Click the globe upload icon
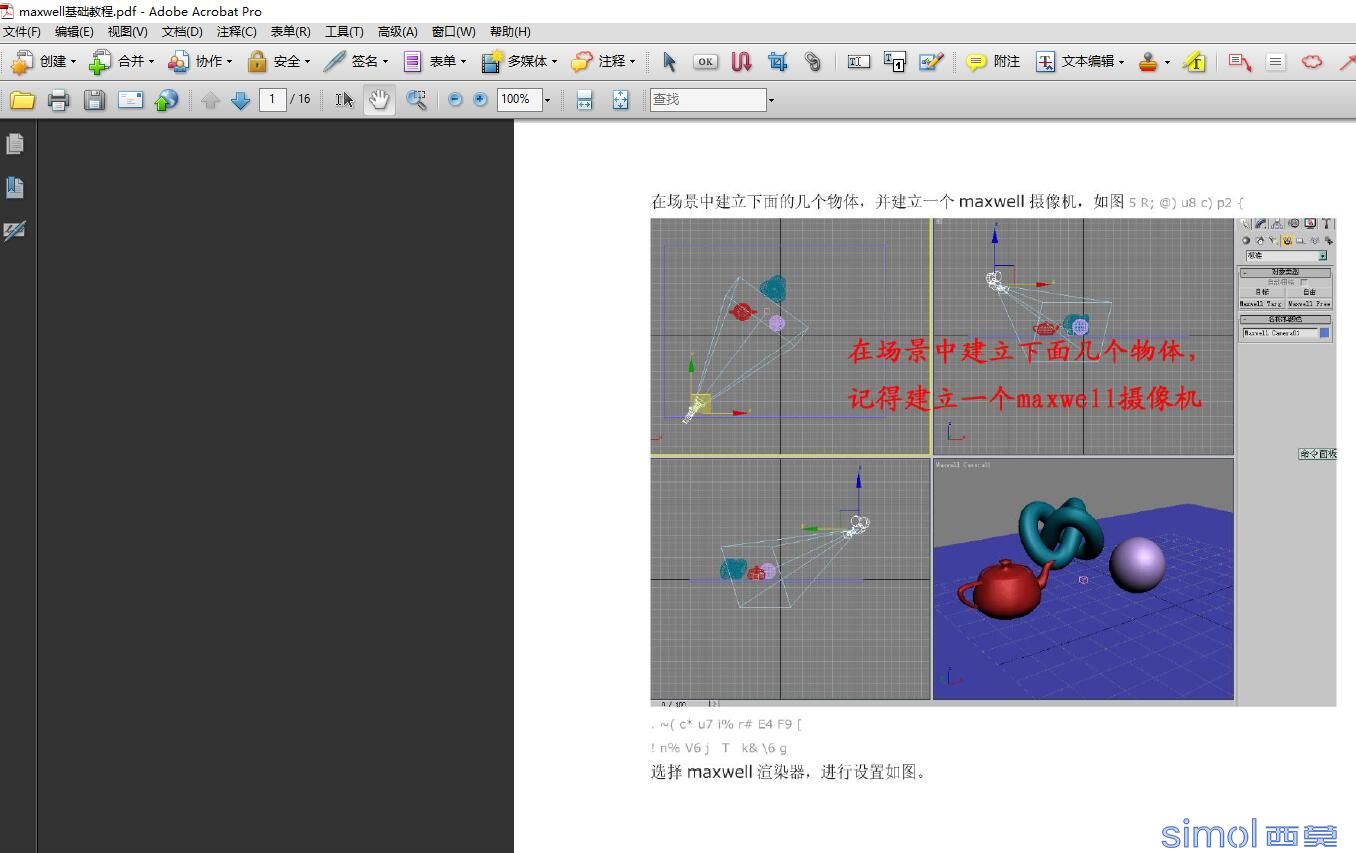1356x853 pixels. pos(166,100)
